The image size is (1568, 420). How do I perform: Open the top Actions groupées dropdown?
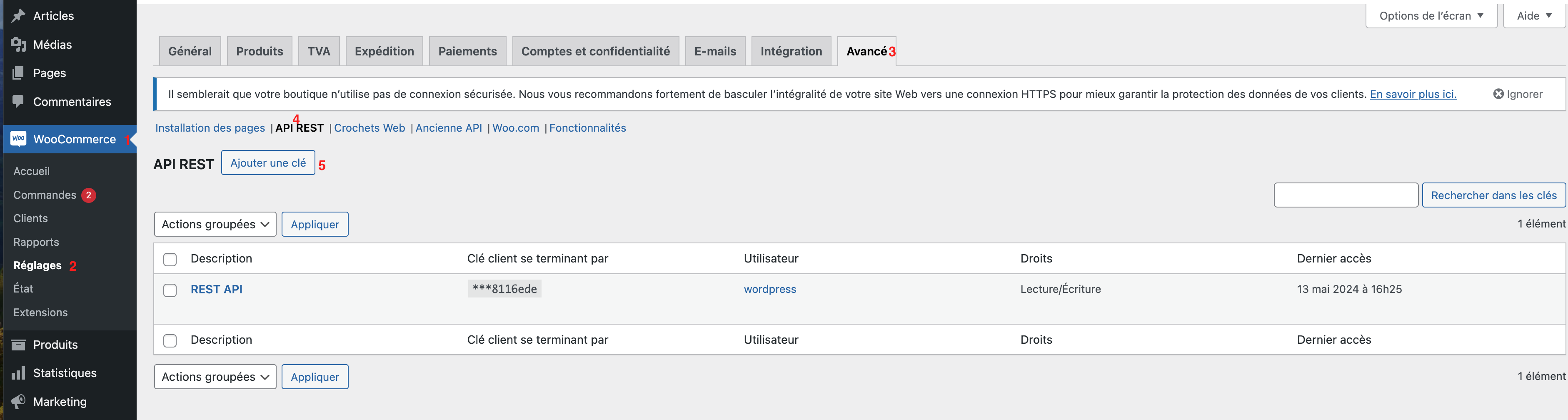pos(215,224)
